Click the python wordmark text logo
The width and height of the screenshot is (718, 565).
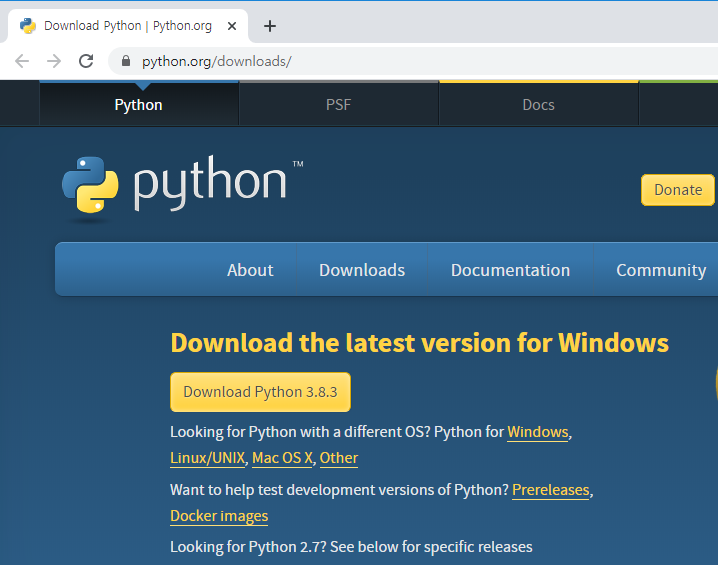coord(210,183)
